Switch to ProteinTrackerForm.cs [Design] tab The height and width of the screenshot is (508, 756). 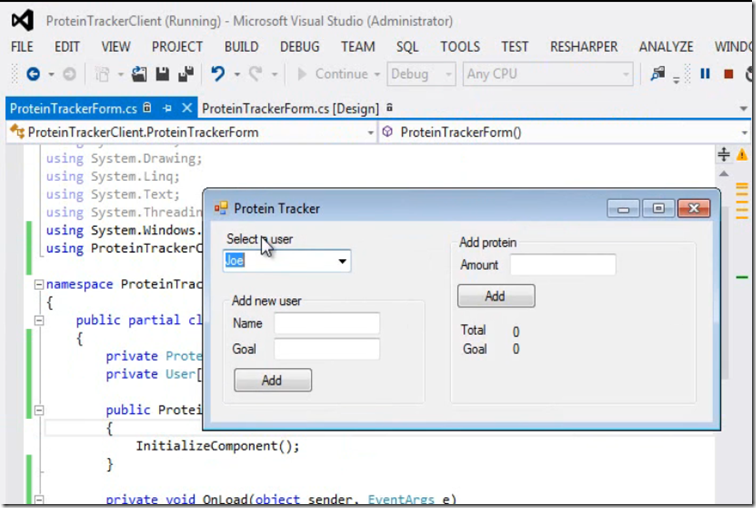tap(291, 109)
